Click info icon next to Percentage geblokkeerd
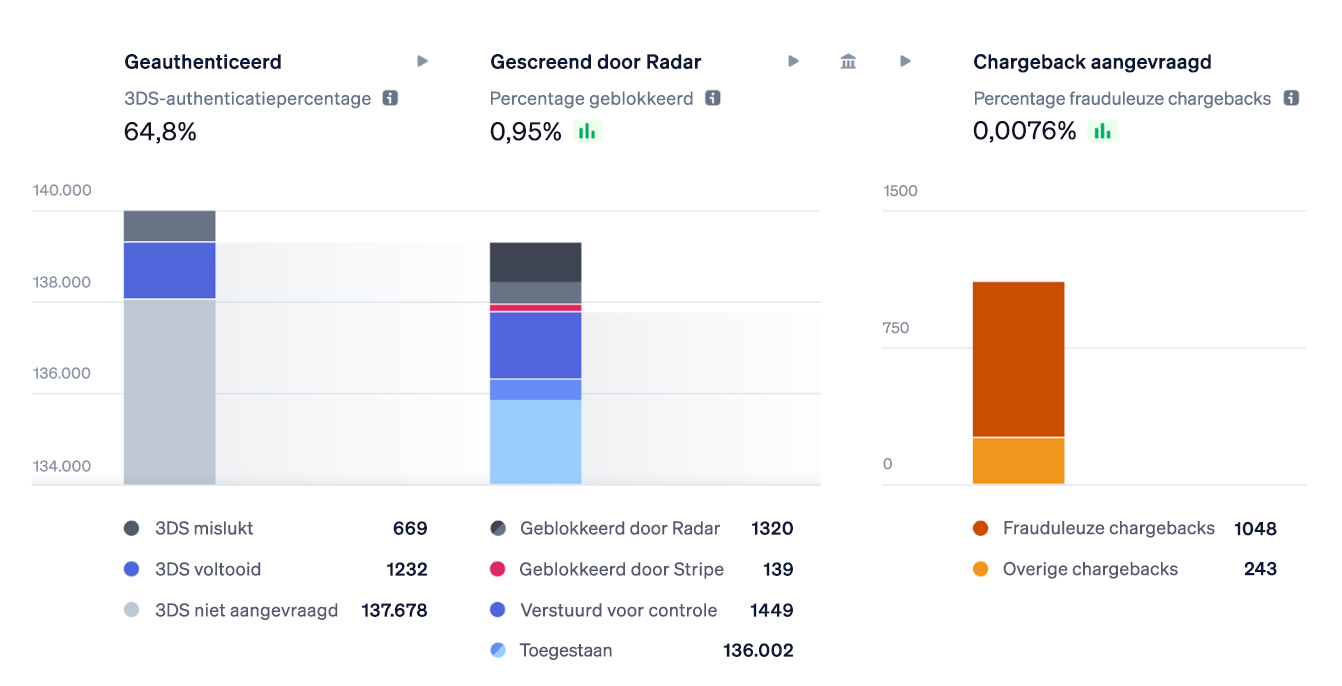The height and width of the screenshot is (686, 1342). (x=712, y=99)
